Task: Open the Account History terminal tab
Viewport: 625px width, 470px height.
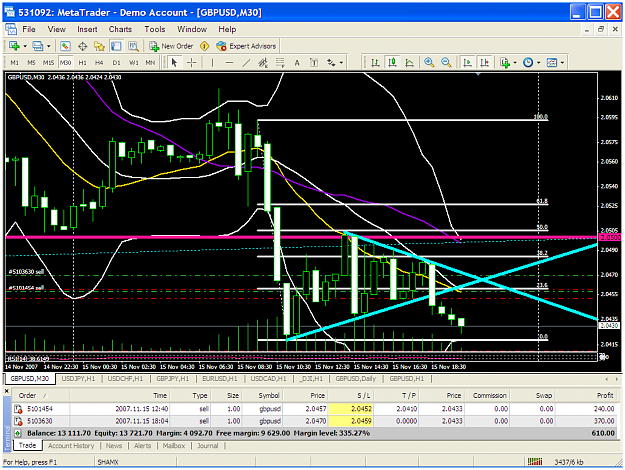Action: pos(71,446)
